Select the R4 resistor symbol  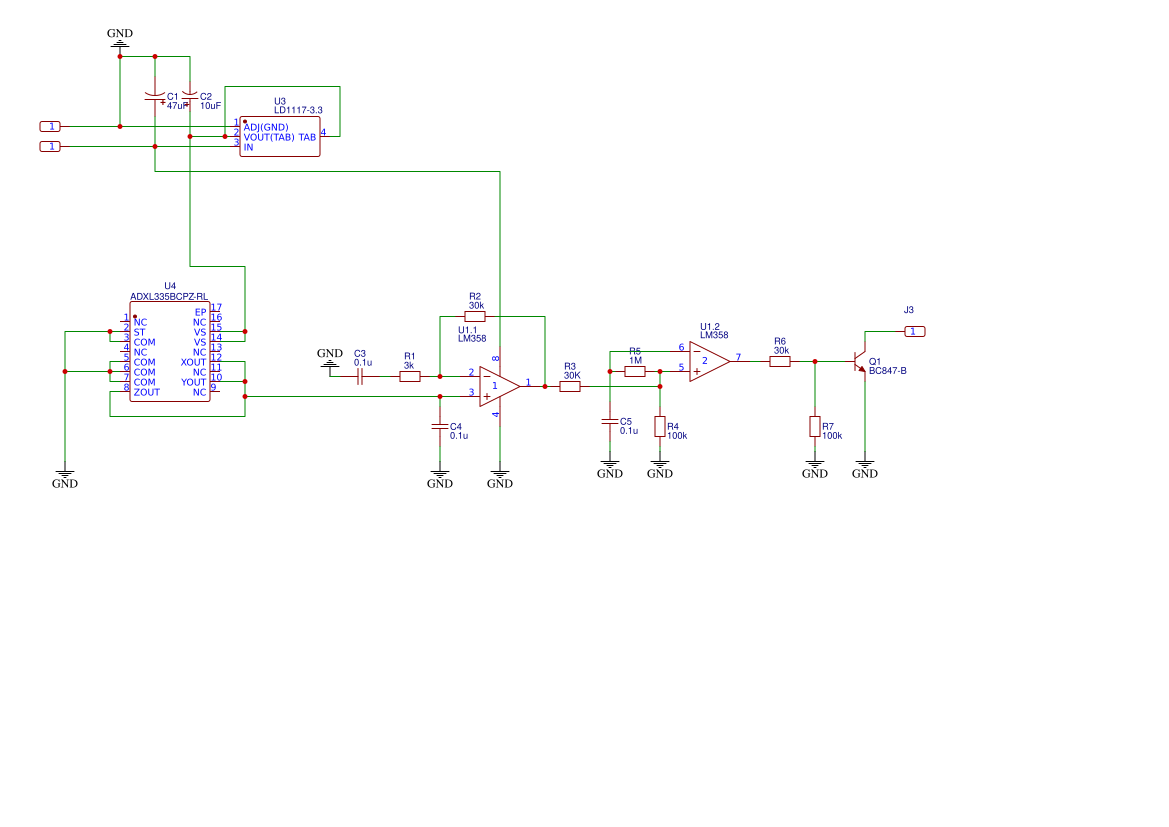click(x=660, y=427)
